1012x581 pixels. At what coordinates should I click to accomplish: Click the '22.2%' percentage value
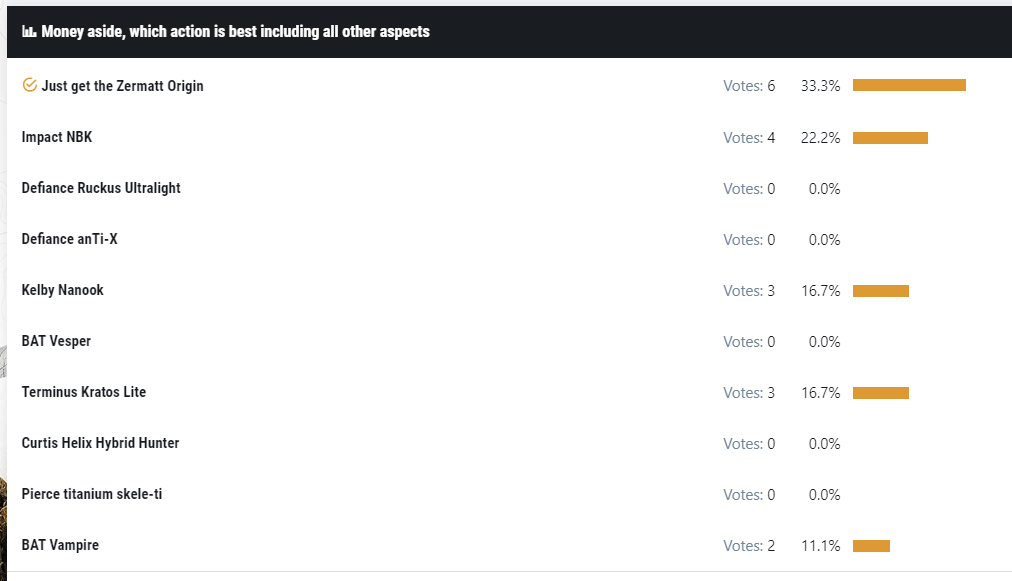(x=820, y=138)
